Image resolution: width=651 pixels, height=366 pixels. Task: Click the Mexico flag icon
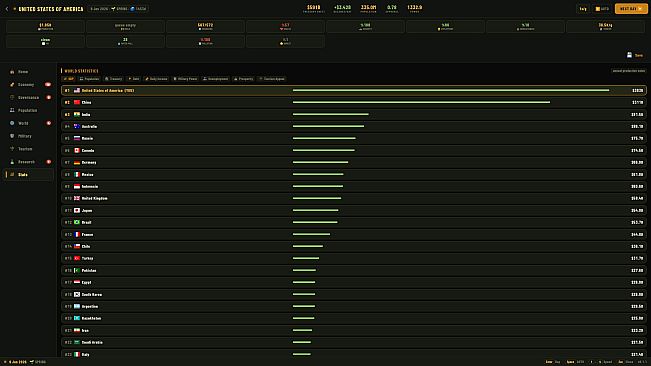[x=77, y=174]
